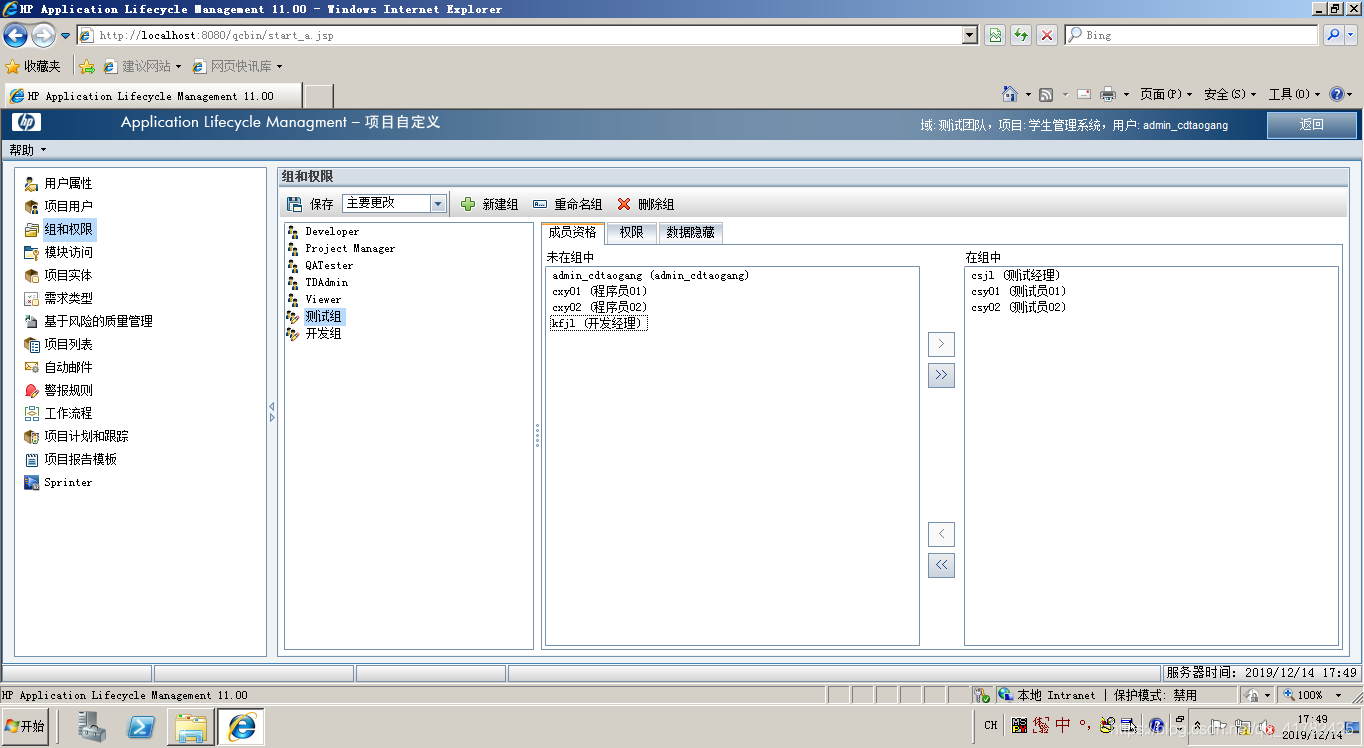The height and width of the screenshot is (748, 1364).
Task: Open 用户属性 in the sidebar
Action: click(68, 183)
